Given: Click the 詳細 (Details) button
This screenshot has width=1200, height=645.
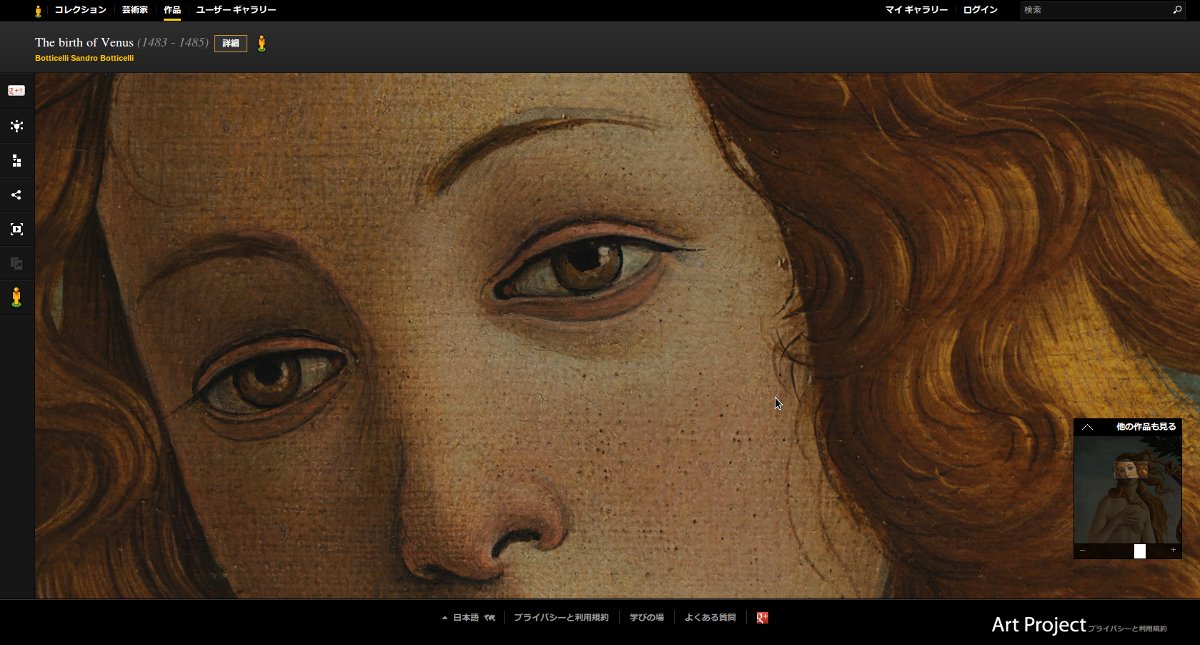Looking at the screenshot, I should click(231, 43).
